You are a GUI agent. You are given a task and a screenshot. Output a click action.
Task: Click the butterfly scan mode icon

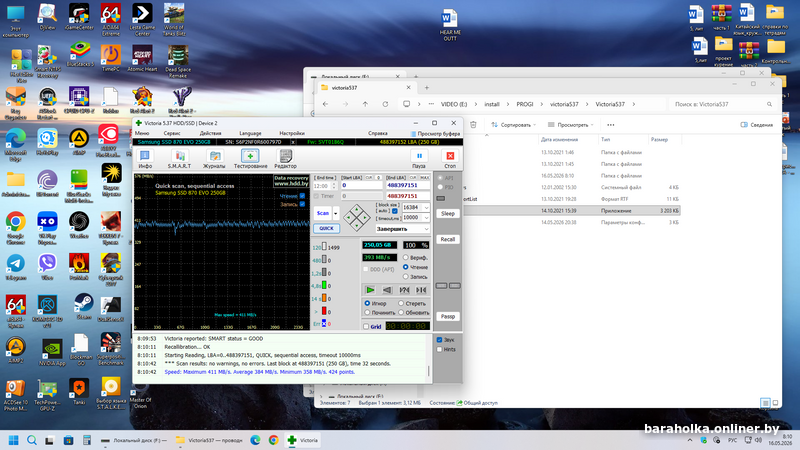421,290
